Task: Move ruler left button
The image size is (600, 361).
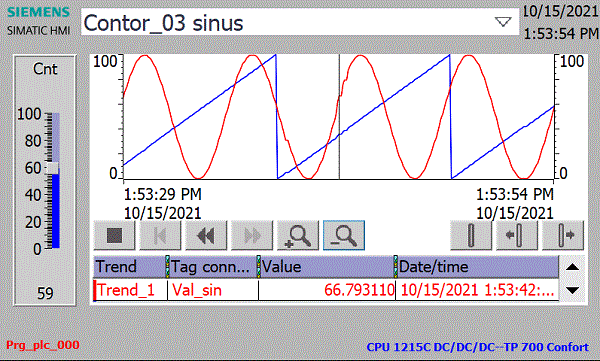Action: click(517, 235)
